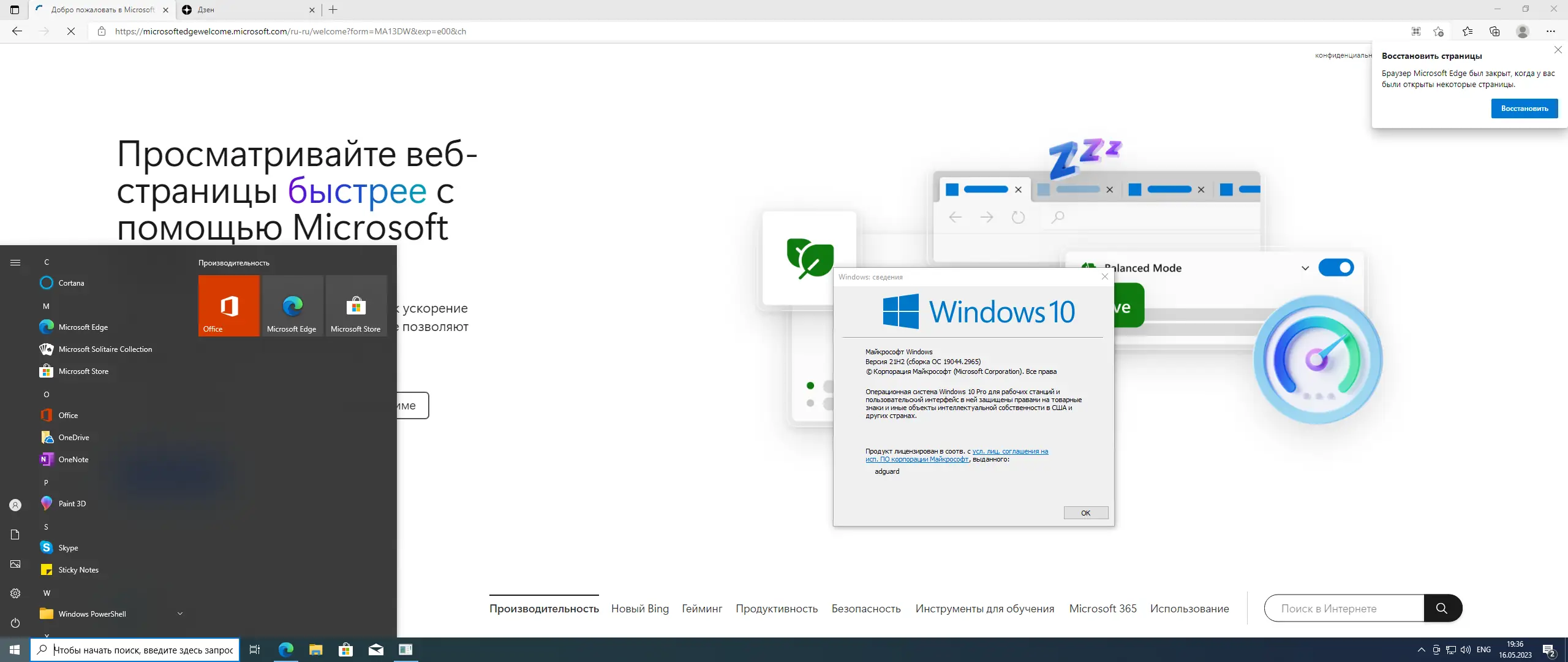
Task: Select the Новый Bing tab
Action: (x=639, y=609)
